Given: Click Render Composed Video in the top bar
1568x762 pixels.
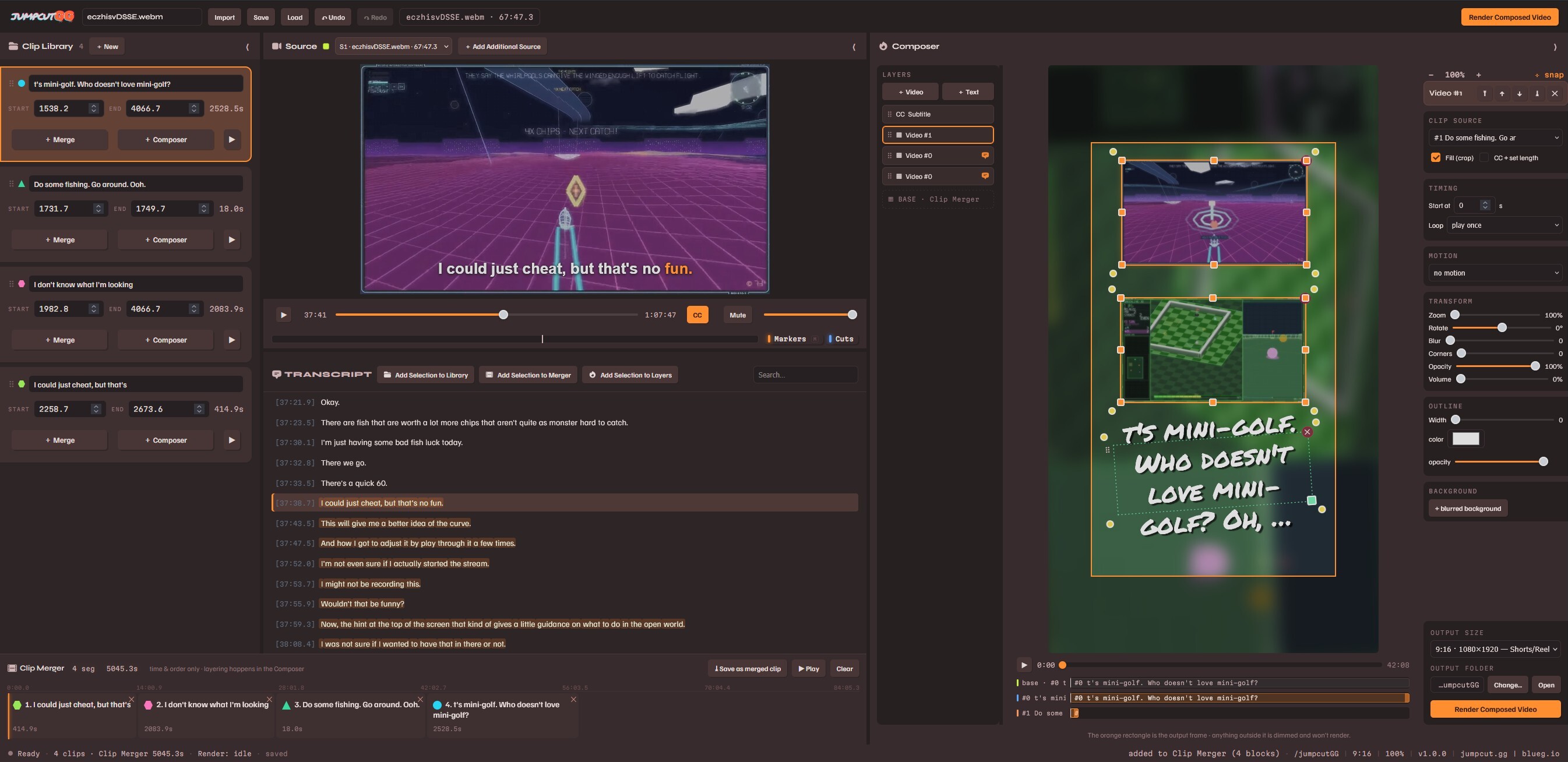Looking at the screenshot, I should pos(1509,17).
